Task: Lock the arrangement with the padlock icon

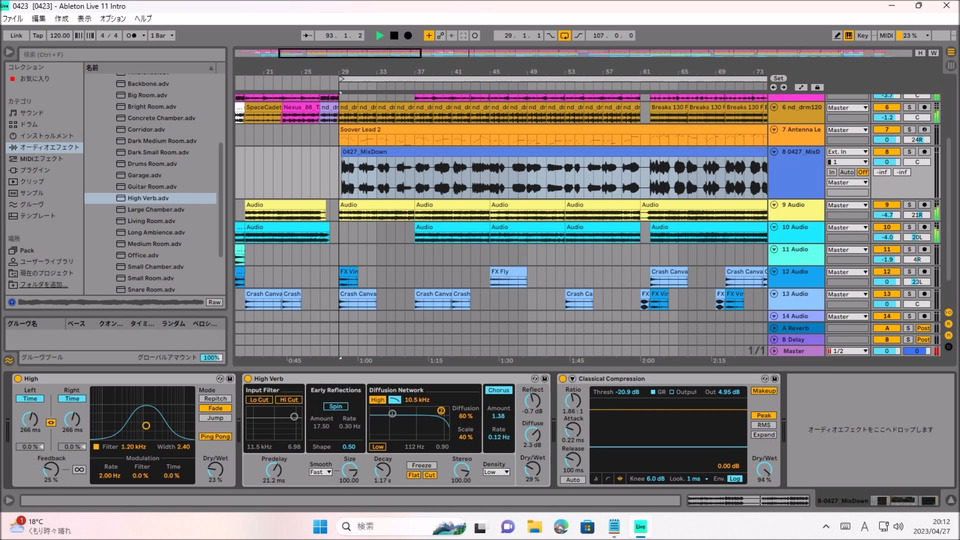Action: pos(817,87)
